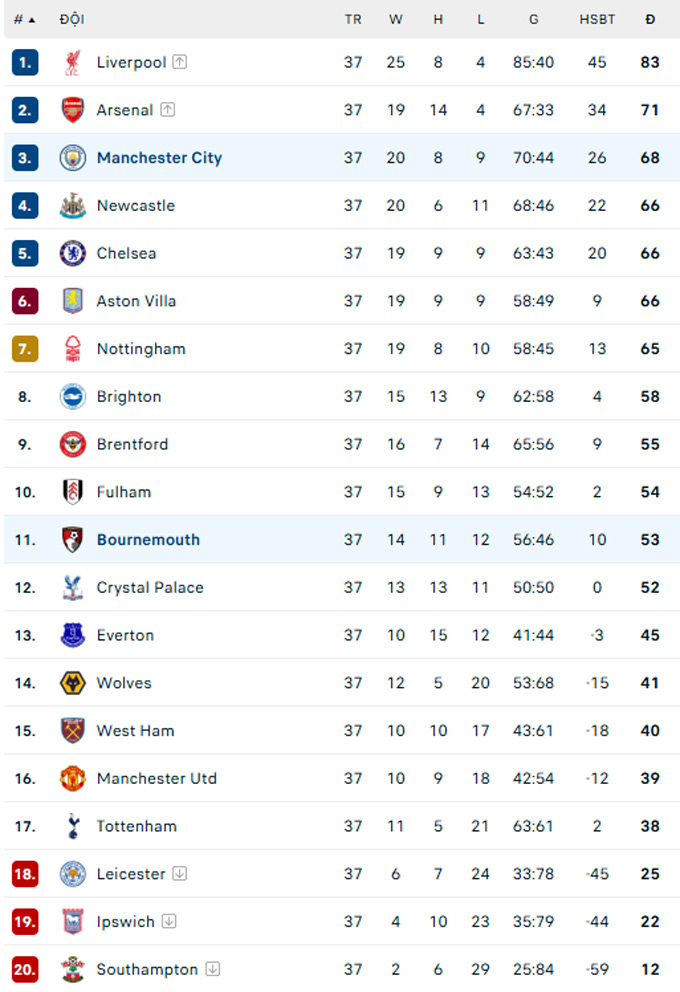Click the Tottenham club crest
The height and width of the screenshot is (992, 680).
(73, 826)
